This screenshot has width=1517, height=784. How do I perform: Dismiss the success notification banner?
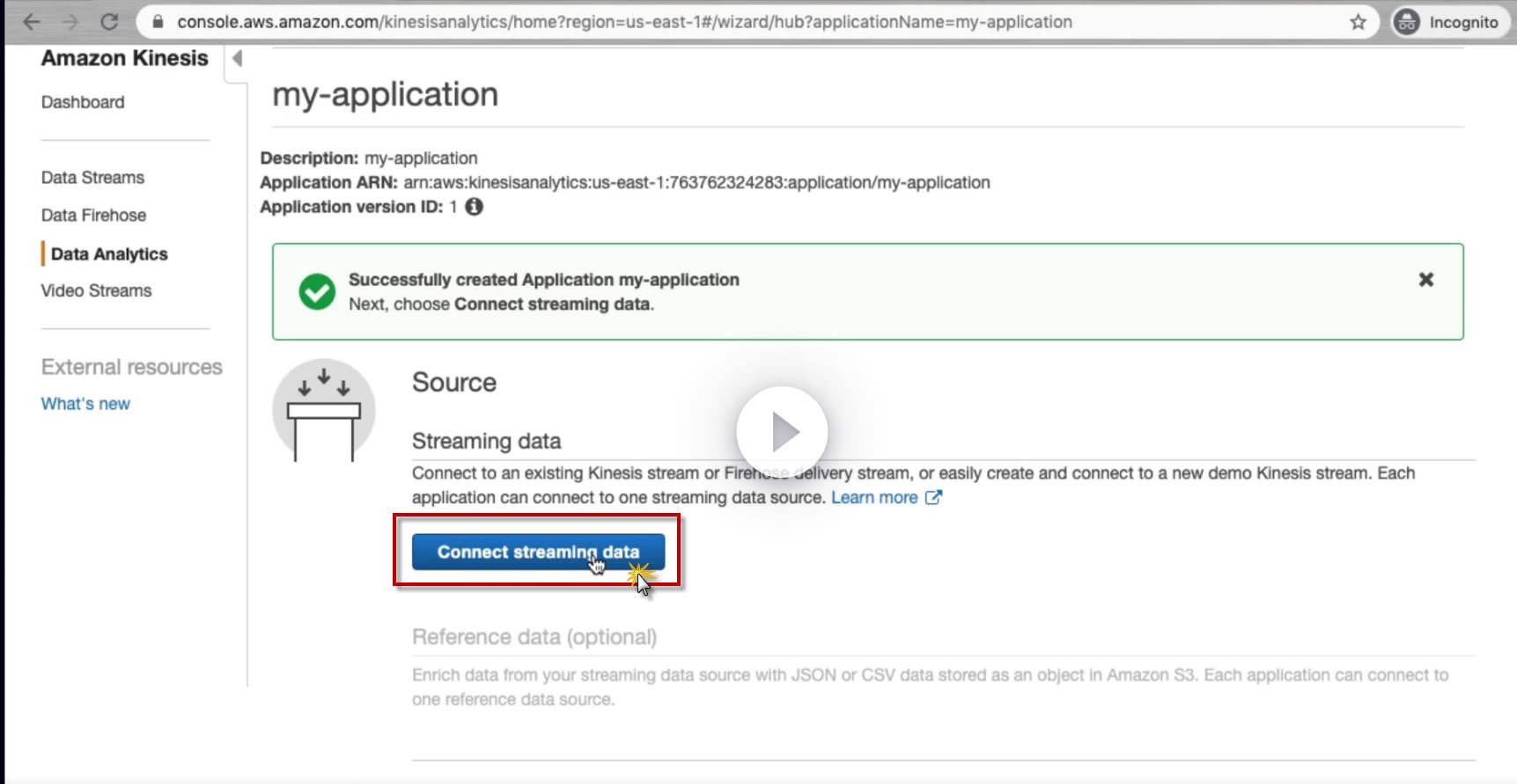pos(1426,279)
